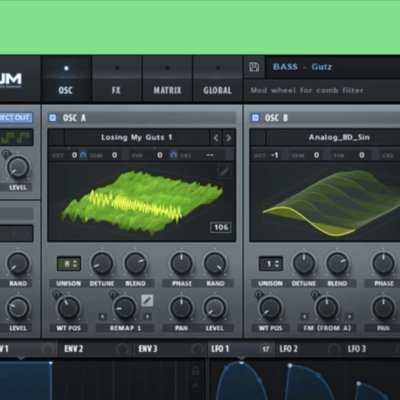400x400 pixels.
Task: Click the OSC A OCT value field
Action: click(x=74, y=155)
